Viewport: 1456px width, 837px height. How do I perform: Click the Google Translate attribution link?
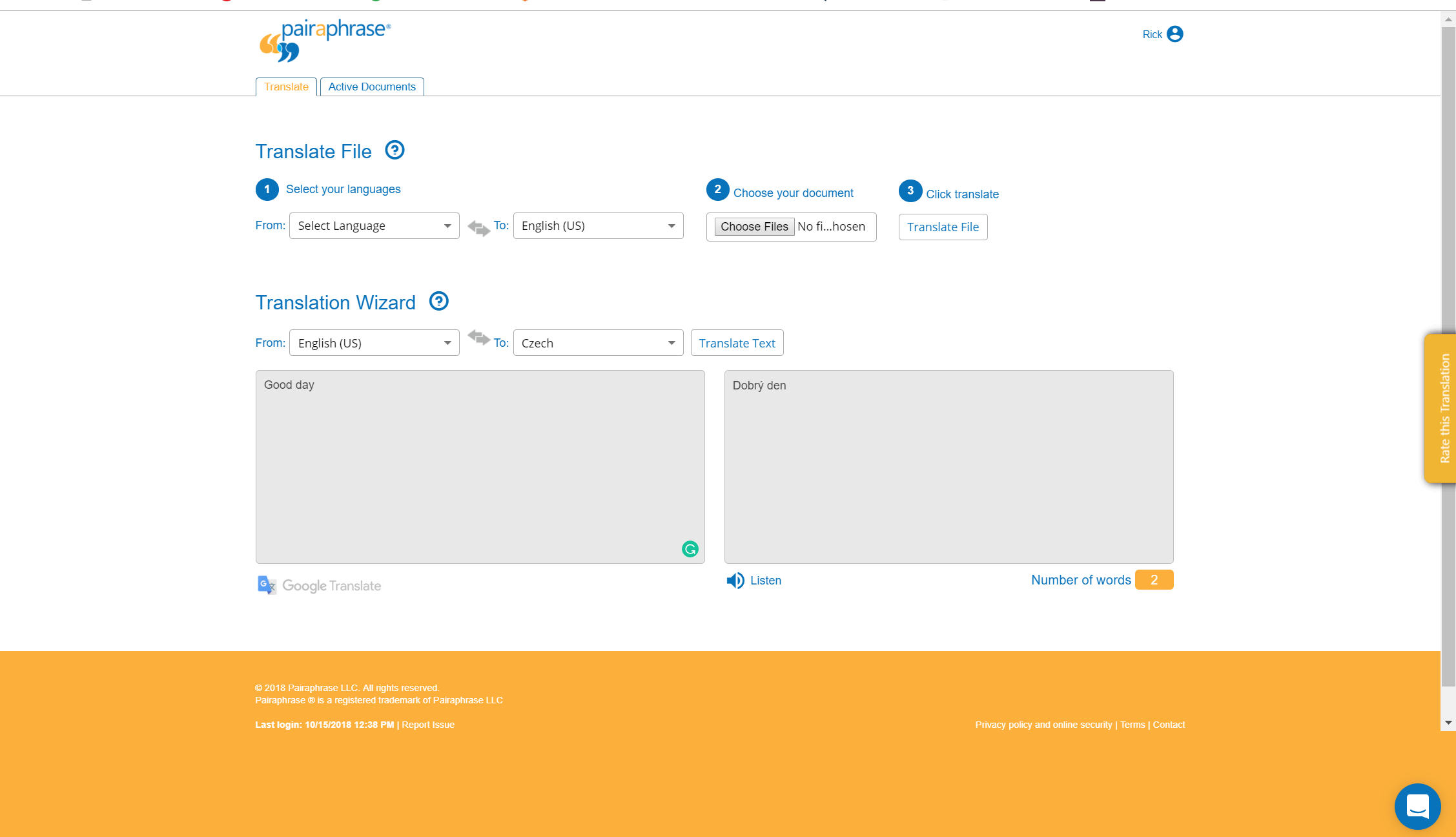[x=318, y=586]
